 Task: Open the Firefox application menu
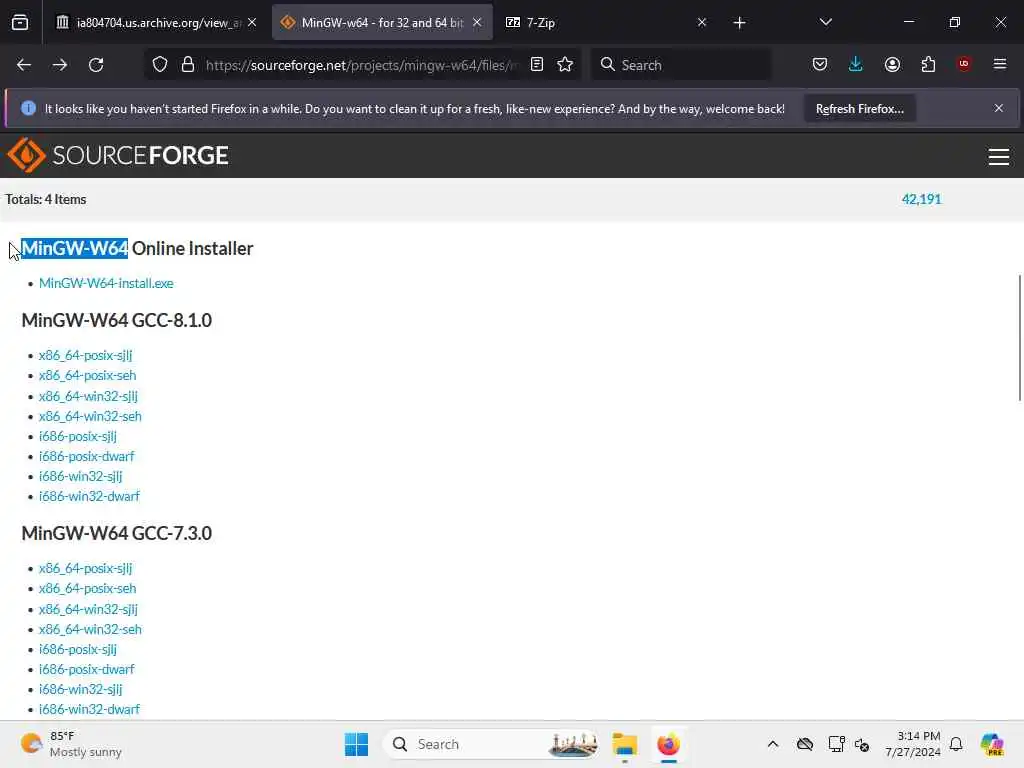pos(1000,63)
